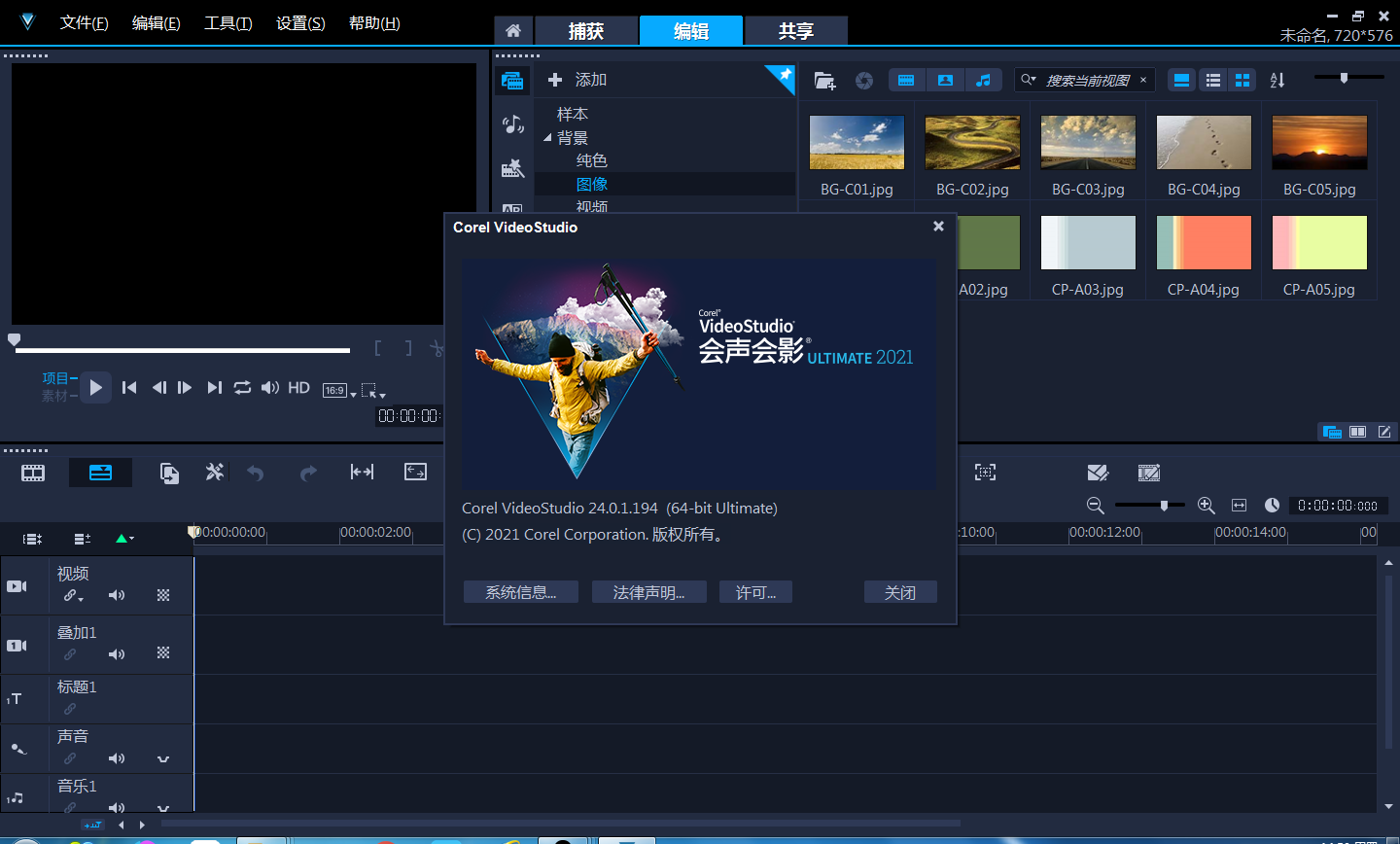Click the motion tracking icon in timeline toolbar
The image size is (1400, 844).
click(x=985, y=472)
